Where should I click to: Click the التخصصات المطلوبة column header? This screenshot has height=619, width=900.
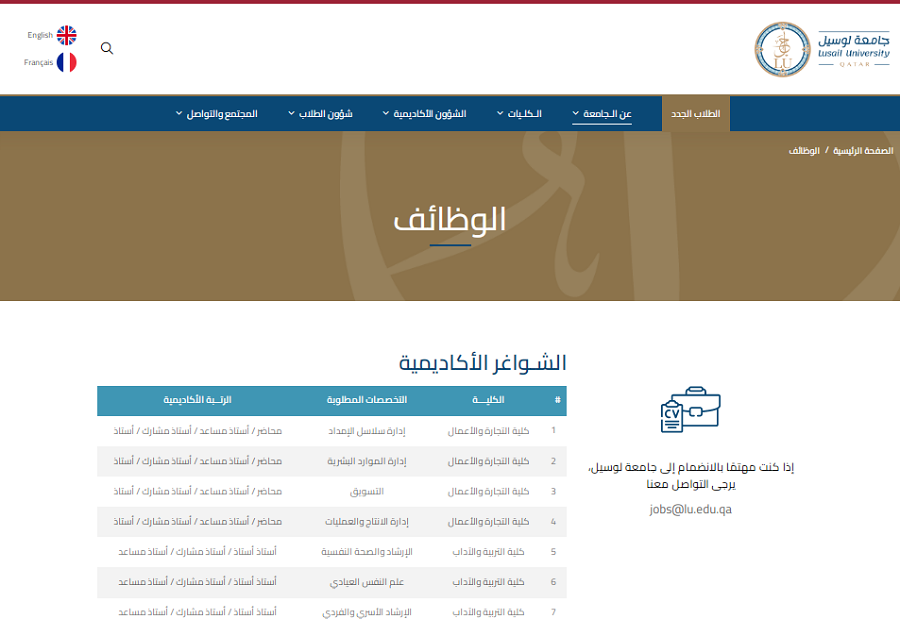tap(366, 400)
